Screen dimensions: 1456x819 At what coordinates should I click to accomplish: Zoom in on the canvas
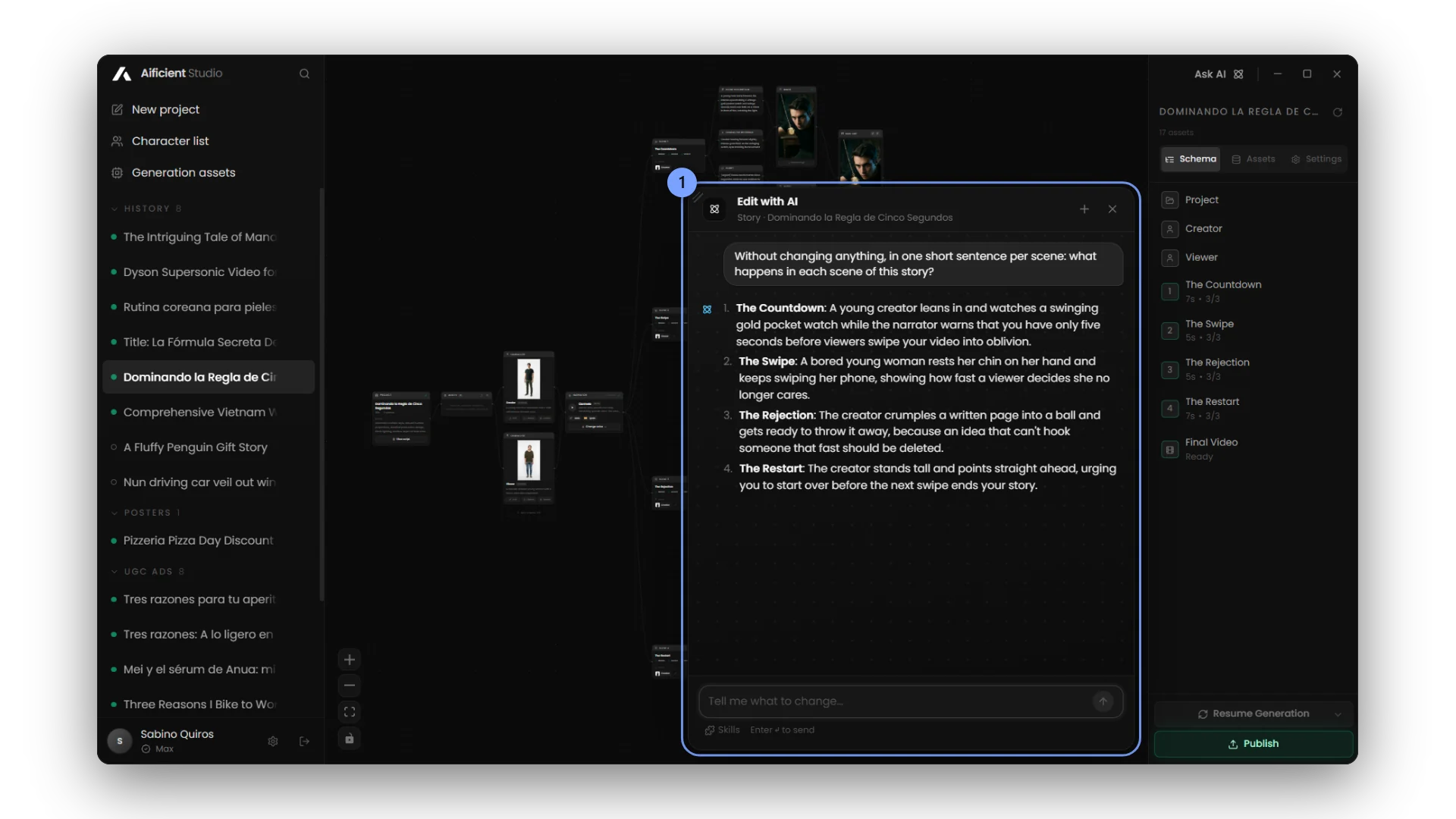point(350,660)
